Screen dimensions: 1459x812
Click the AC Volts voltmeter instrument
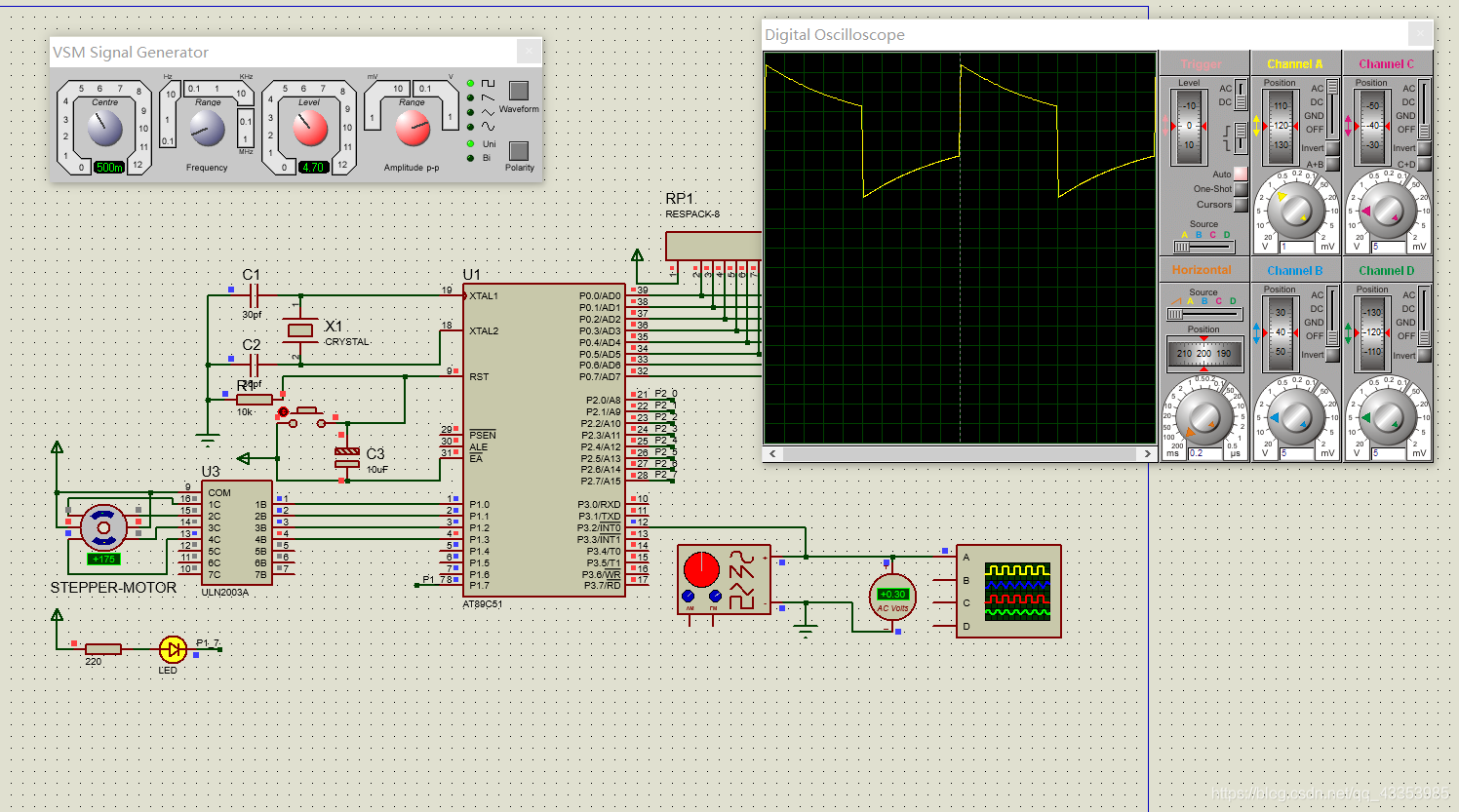tap(892, 599)
